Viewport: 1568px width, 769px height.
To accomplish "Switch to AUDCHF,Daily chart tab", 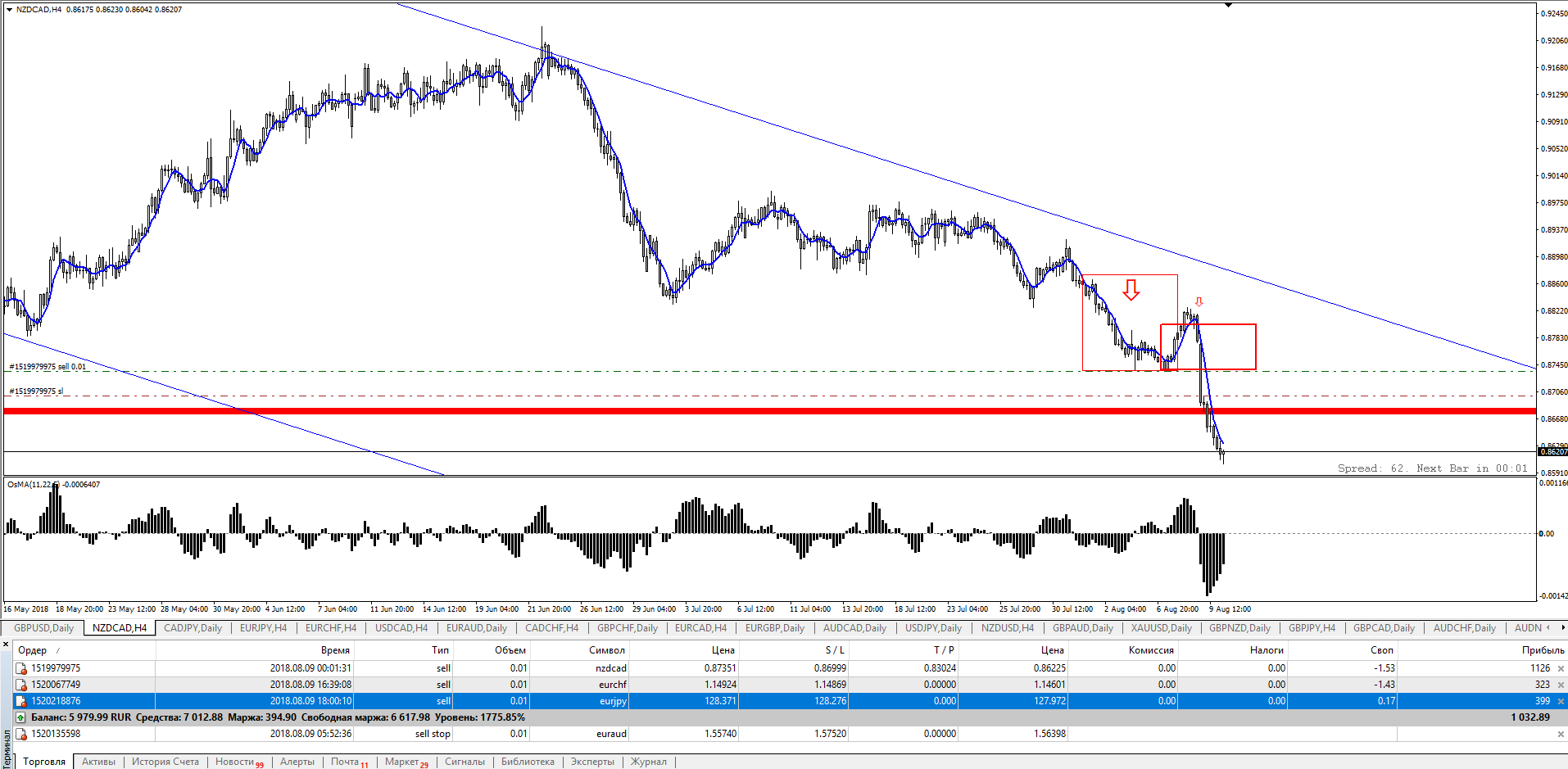I will [x=1464, y=628].
